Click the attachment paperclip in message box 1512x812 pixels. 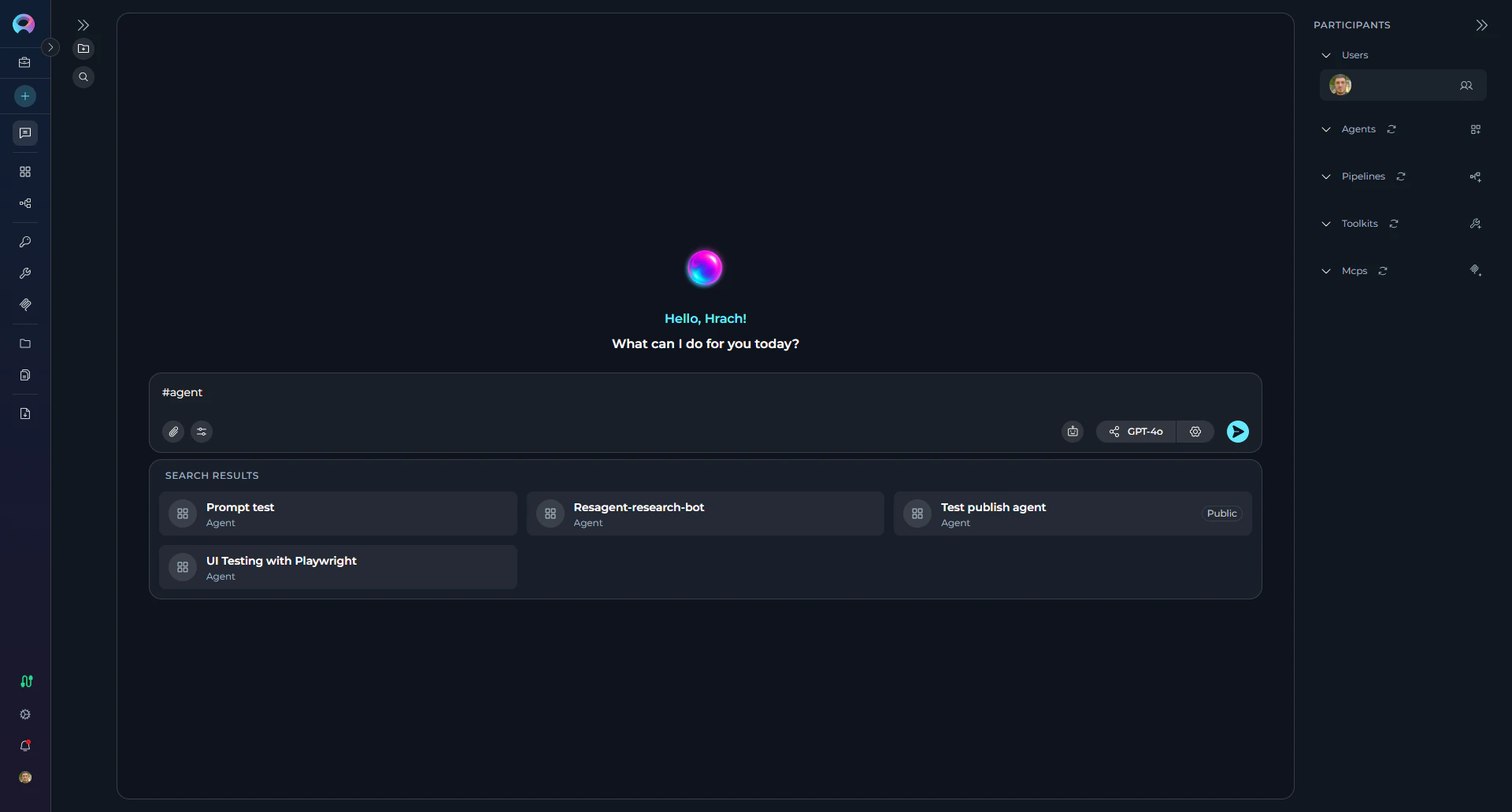point(172,431)
